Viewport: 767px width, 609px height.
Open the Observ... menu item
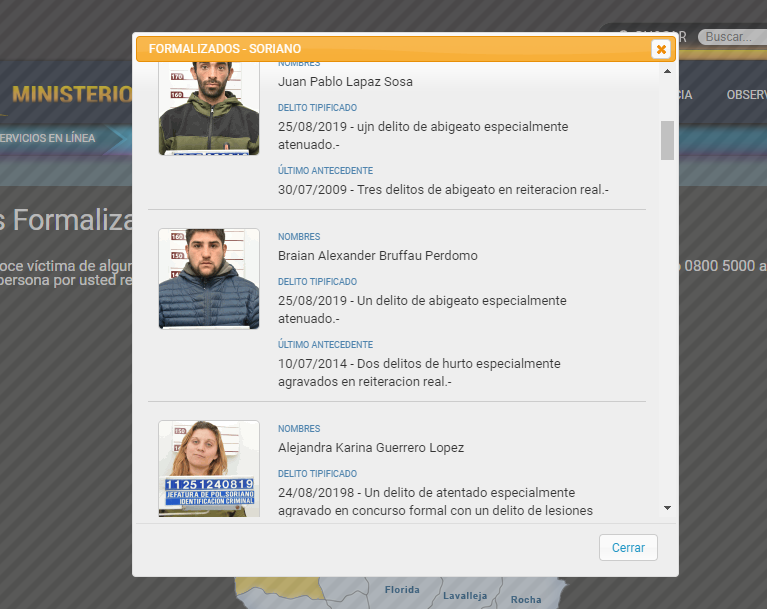coord(745,95)
